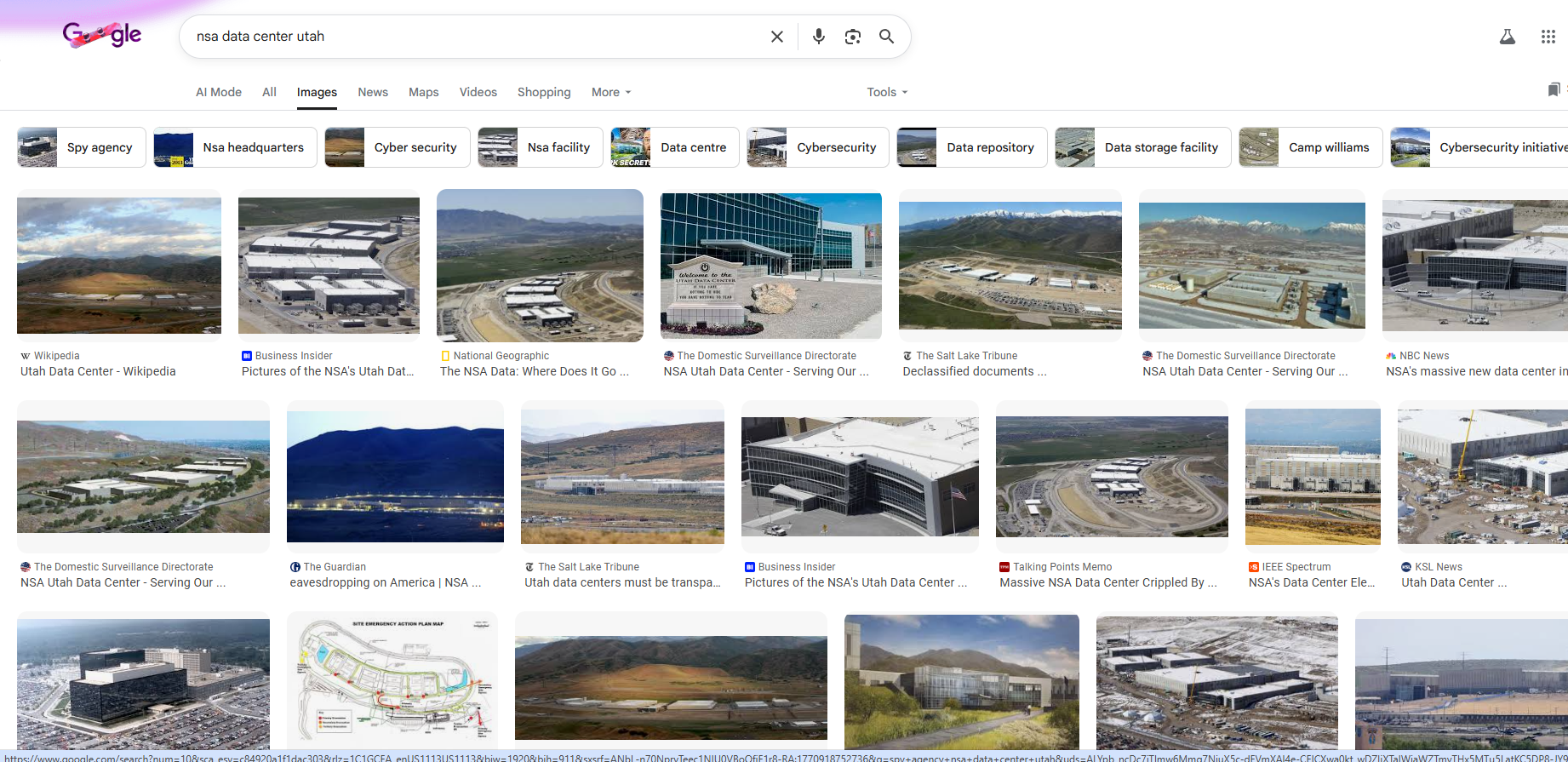Open 'Utah data centers must be transpa...' link
The height and width of the screenshot is (762, 1568).
pyautogui.click(x=622, y=582)
